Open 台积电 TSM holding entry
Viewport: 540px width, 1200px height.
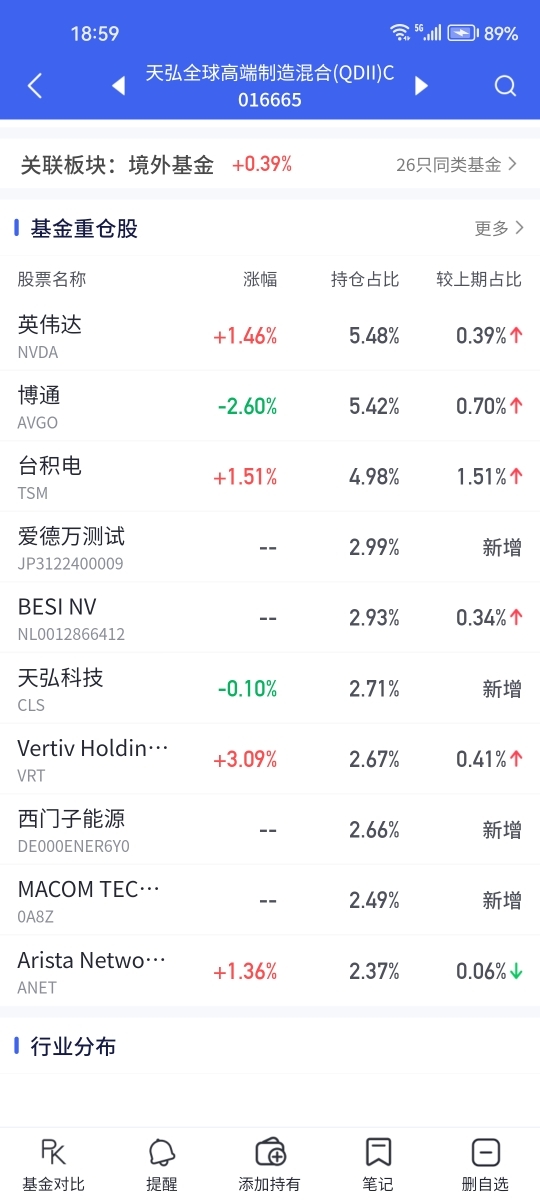coord(270,477)
